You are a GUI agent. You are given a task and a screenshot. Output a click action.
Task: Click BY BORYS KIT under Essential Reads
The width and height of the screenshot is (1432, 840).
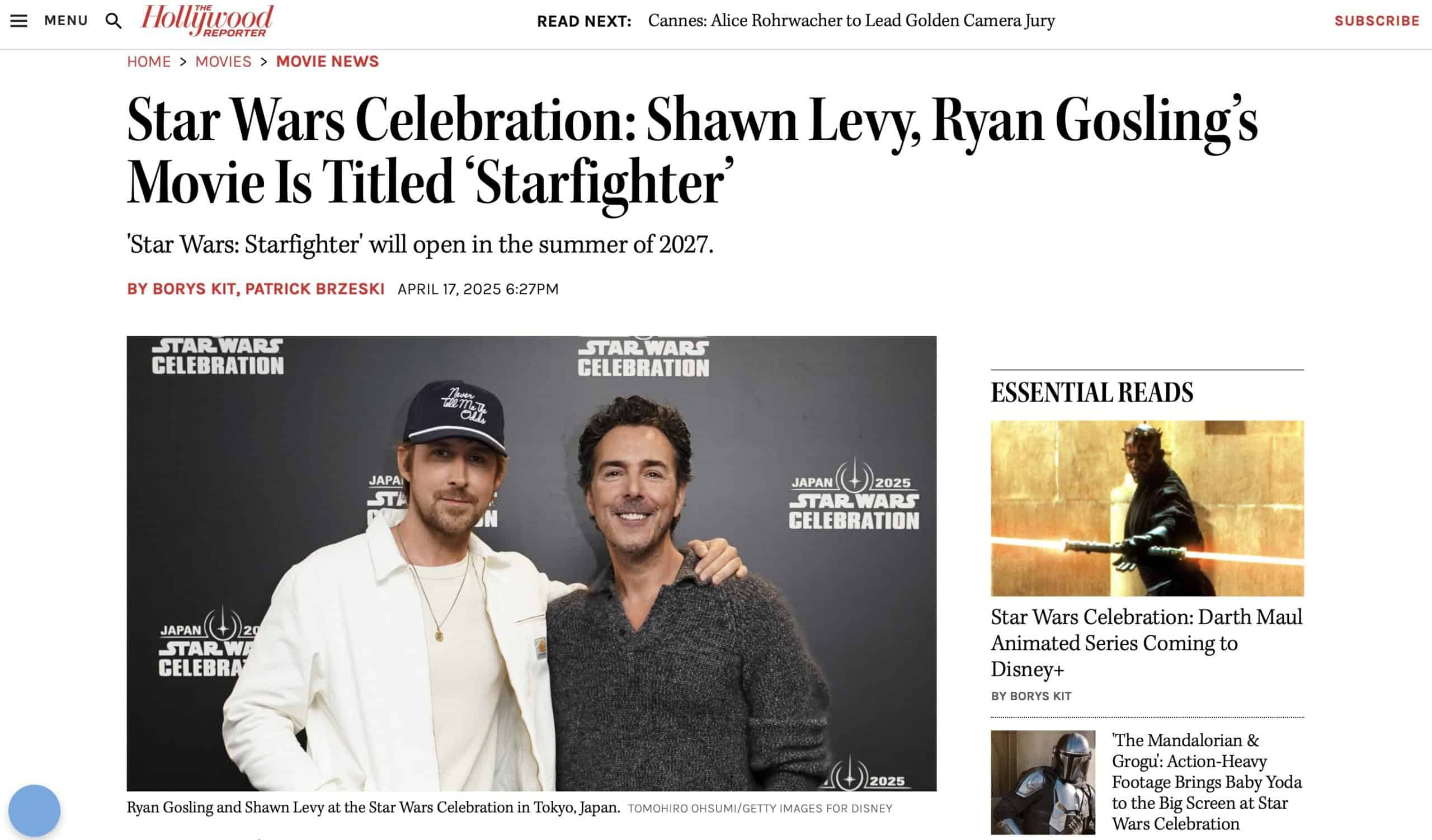[x=1031, y=696]
